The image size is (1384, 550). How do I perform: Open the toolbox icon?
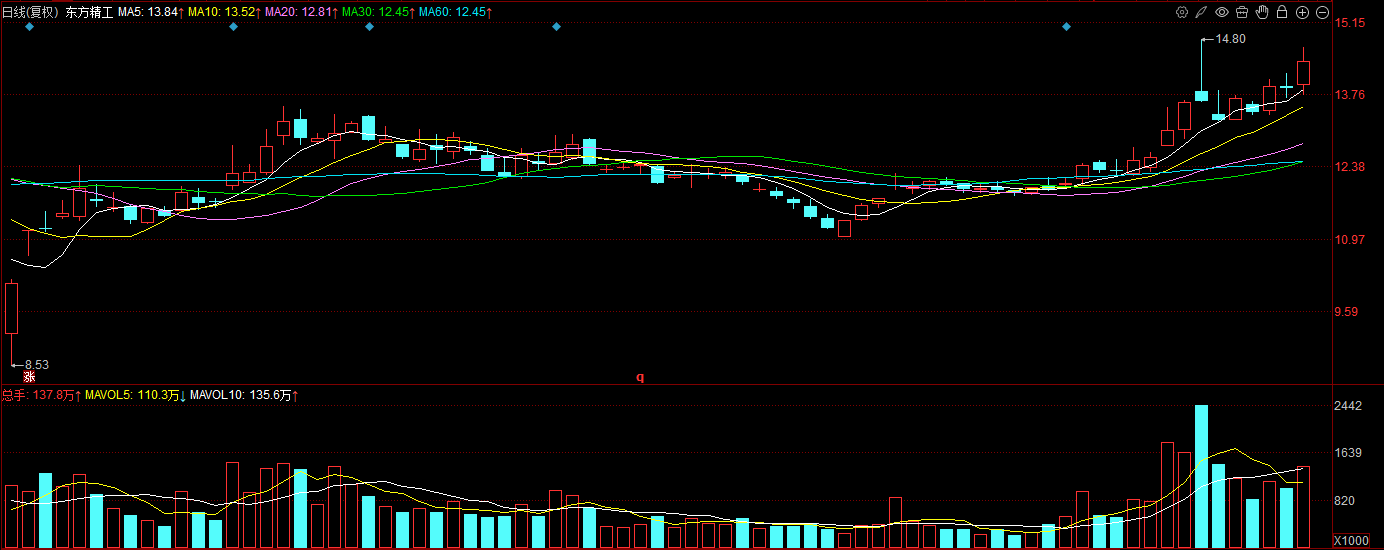click(x=1242, y=12)
